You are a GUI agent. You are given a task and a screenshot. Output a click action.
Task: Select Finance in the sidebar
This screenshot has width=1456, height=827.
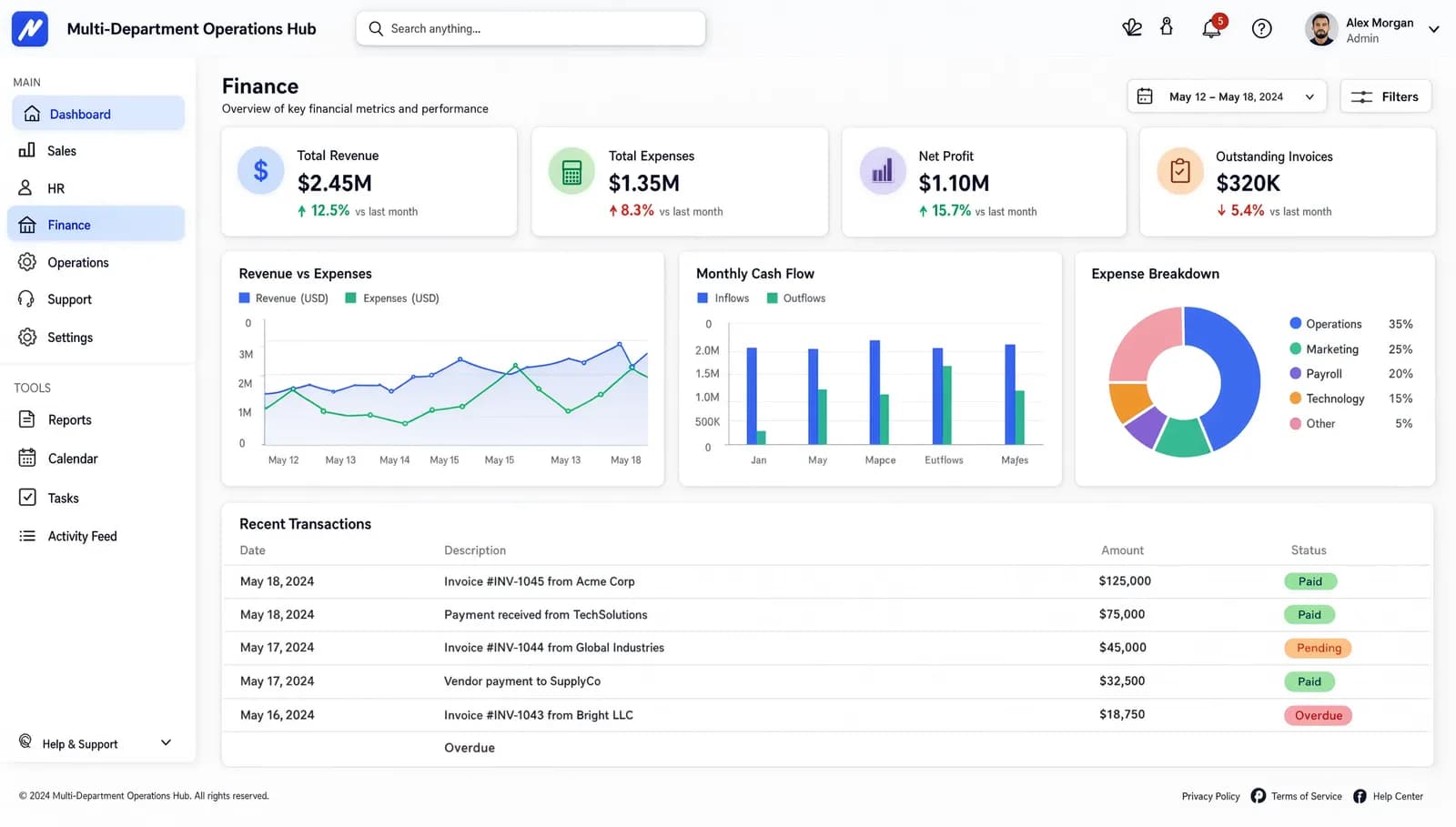click(96, 225)
